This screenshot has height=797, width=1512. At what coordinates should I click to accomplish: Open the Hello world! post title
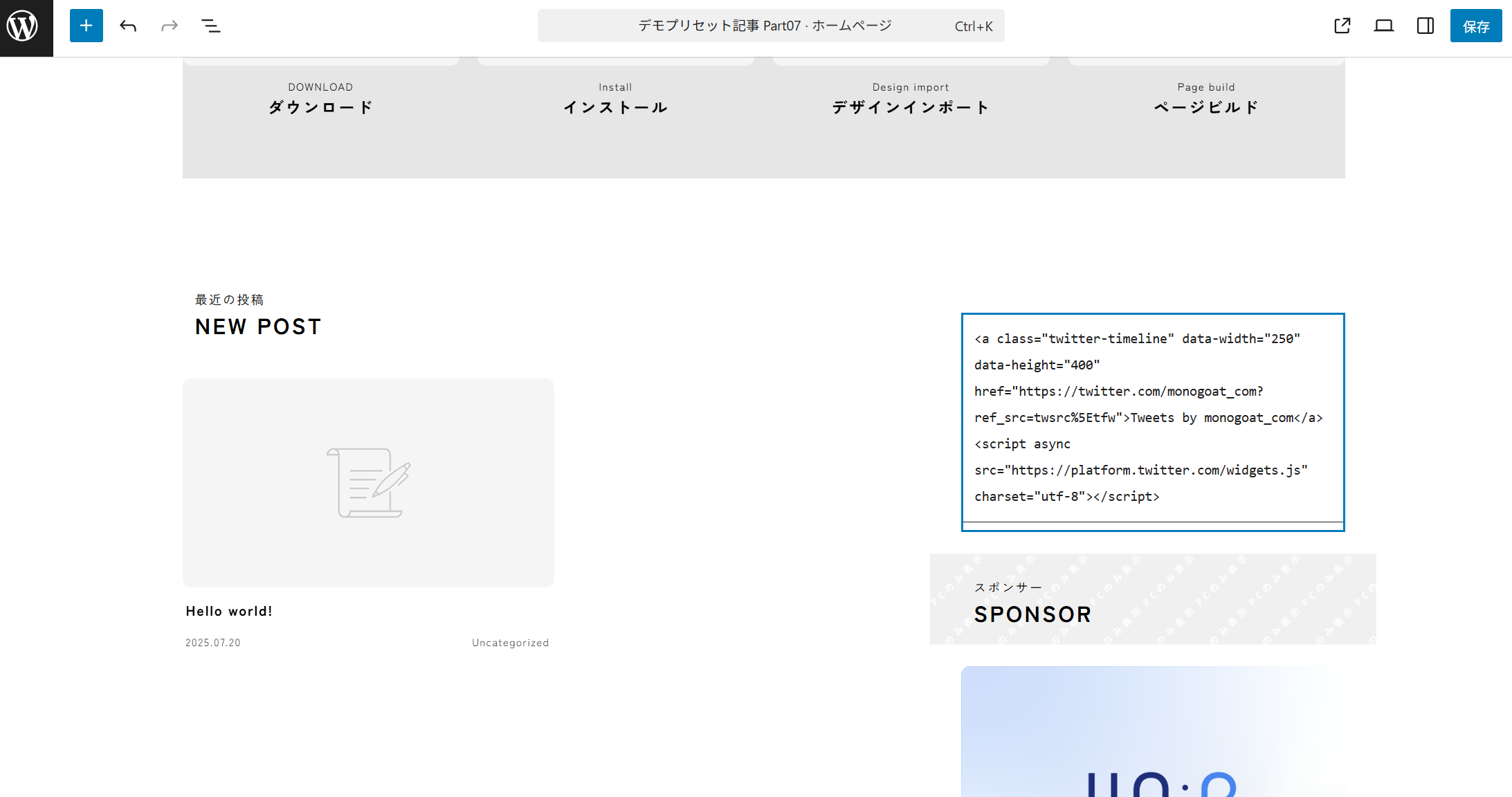(229, 612)
